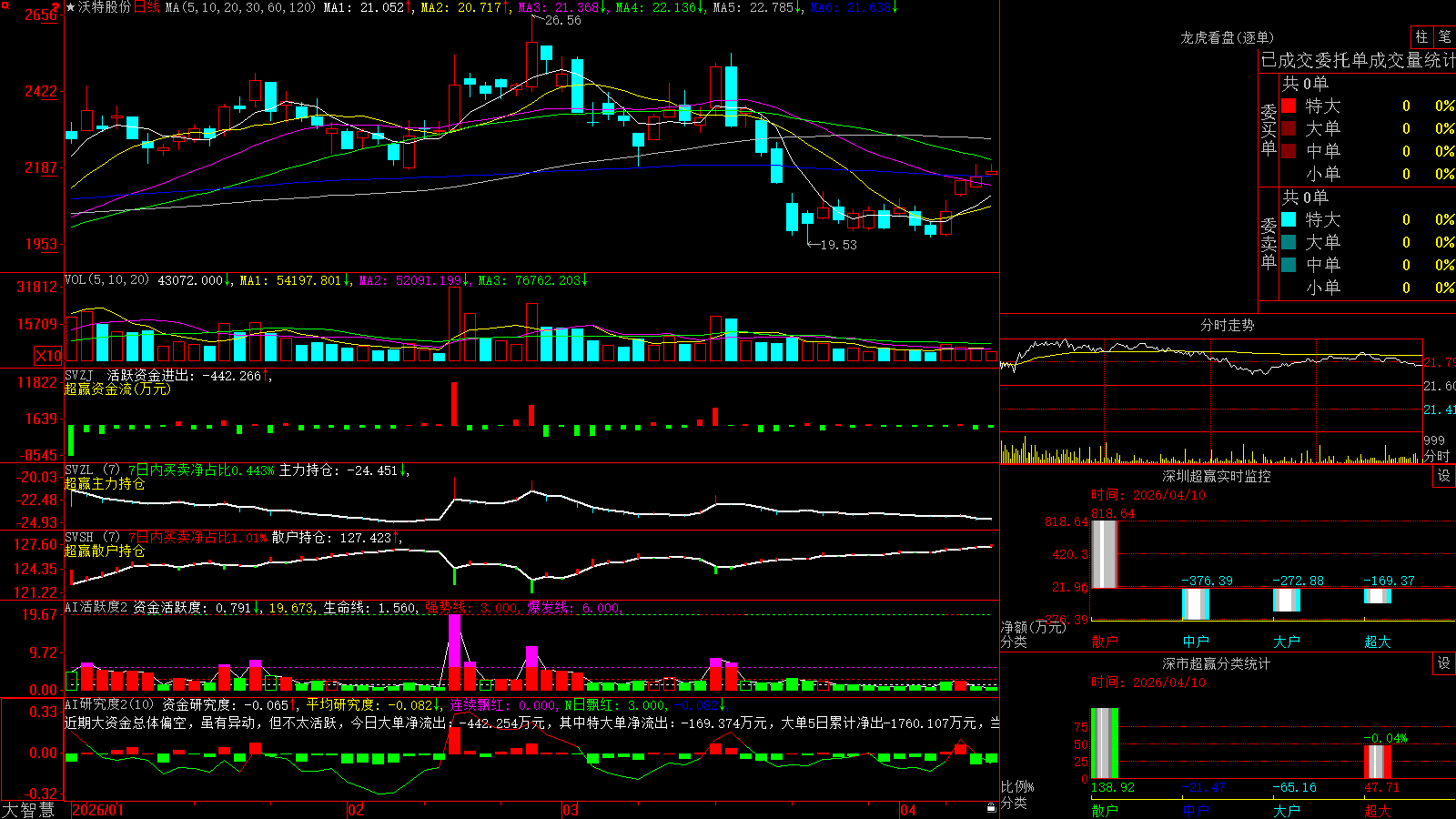Click the 近期大资金总体偏空 analysis text line

click(x=532, y=723)
